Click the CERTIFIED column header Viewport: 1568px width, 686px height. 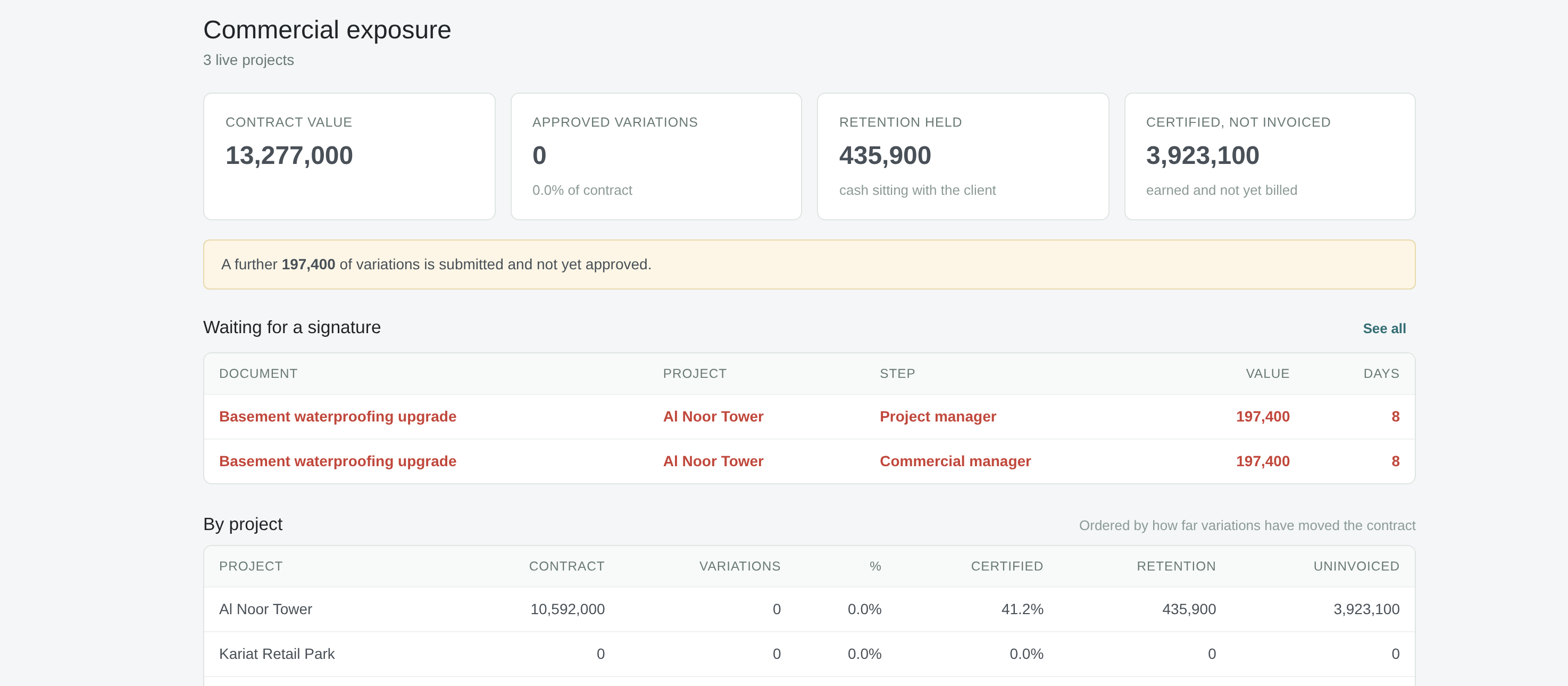coord(1007,566)
